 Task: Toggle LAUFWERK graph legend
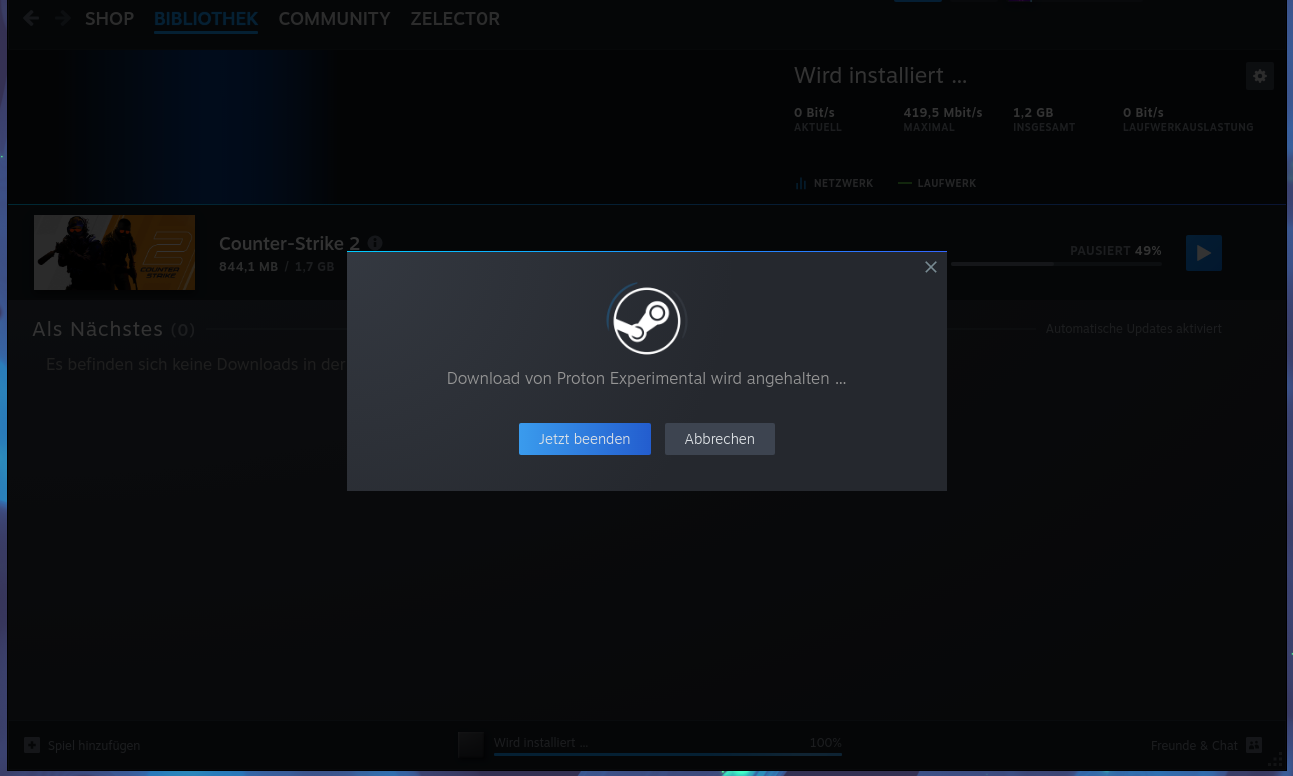tap(937, 183)
